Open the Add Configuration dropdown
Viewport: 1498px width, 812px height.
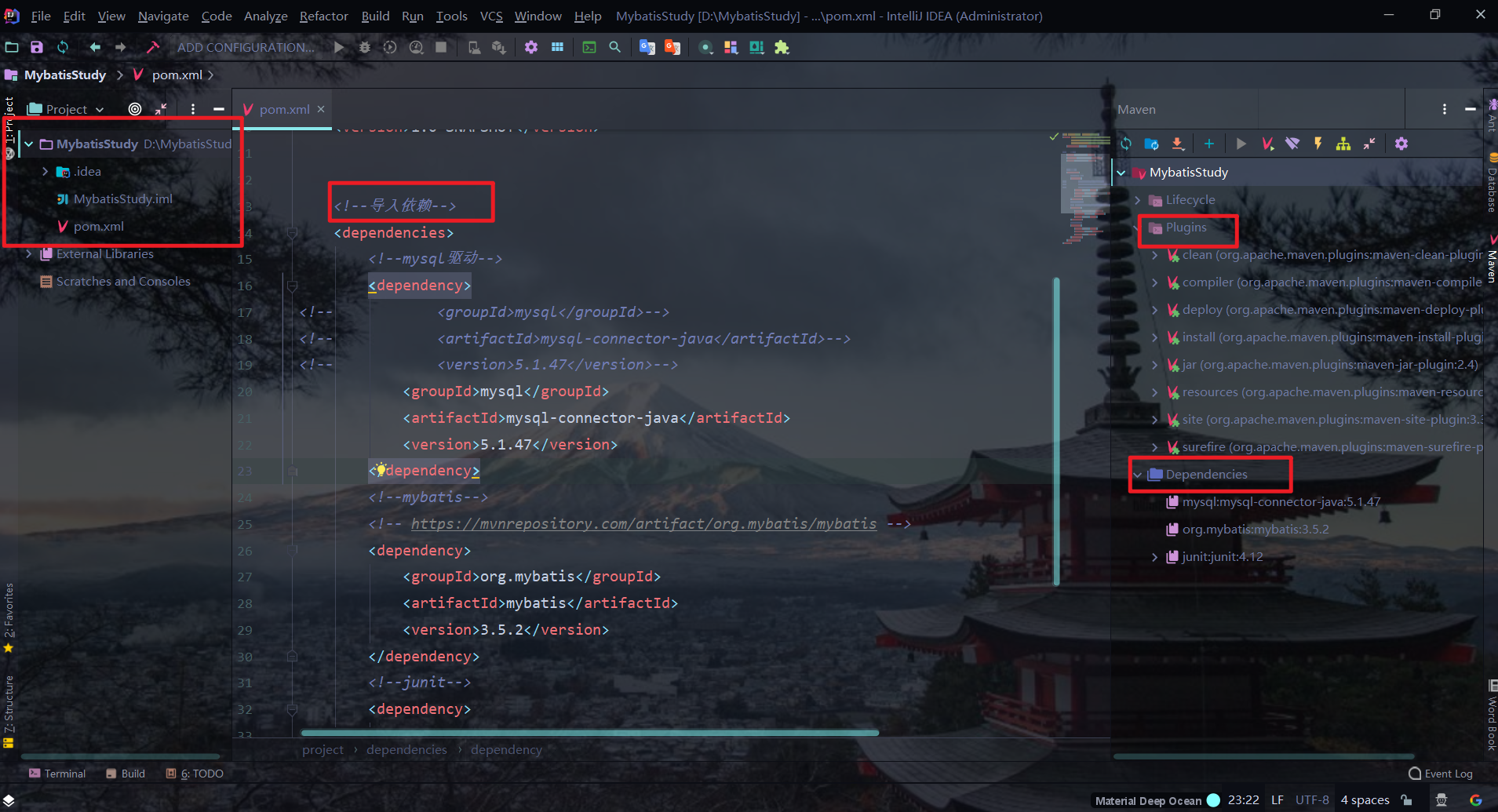click(x=246, y=47)
